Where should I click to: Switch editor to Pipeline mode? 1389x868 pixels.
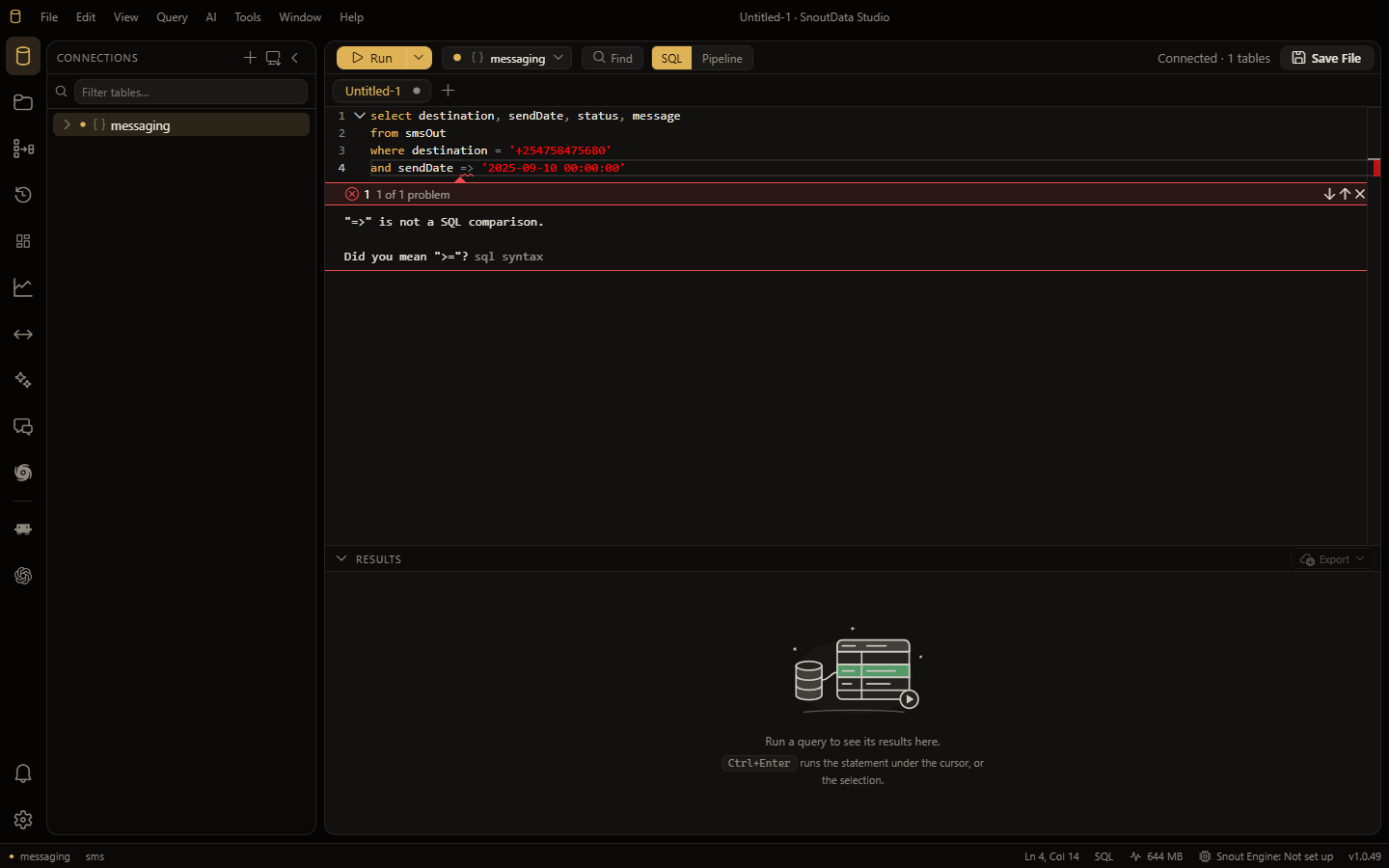[x=722, y=58]
